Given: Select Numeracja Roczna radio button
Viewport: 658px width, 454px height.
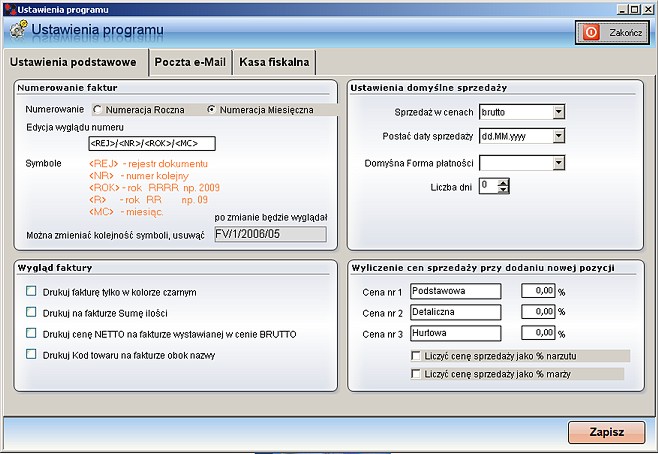Looking at the screenshot, I should coord(97,110).
